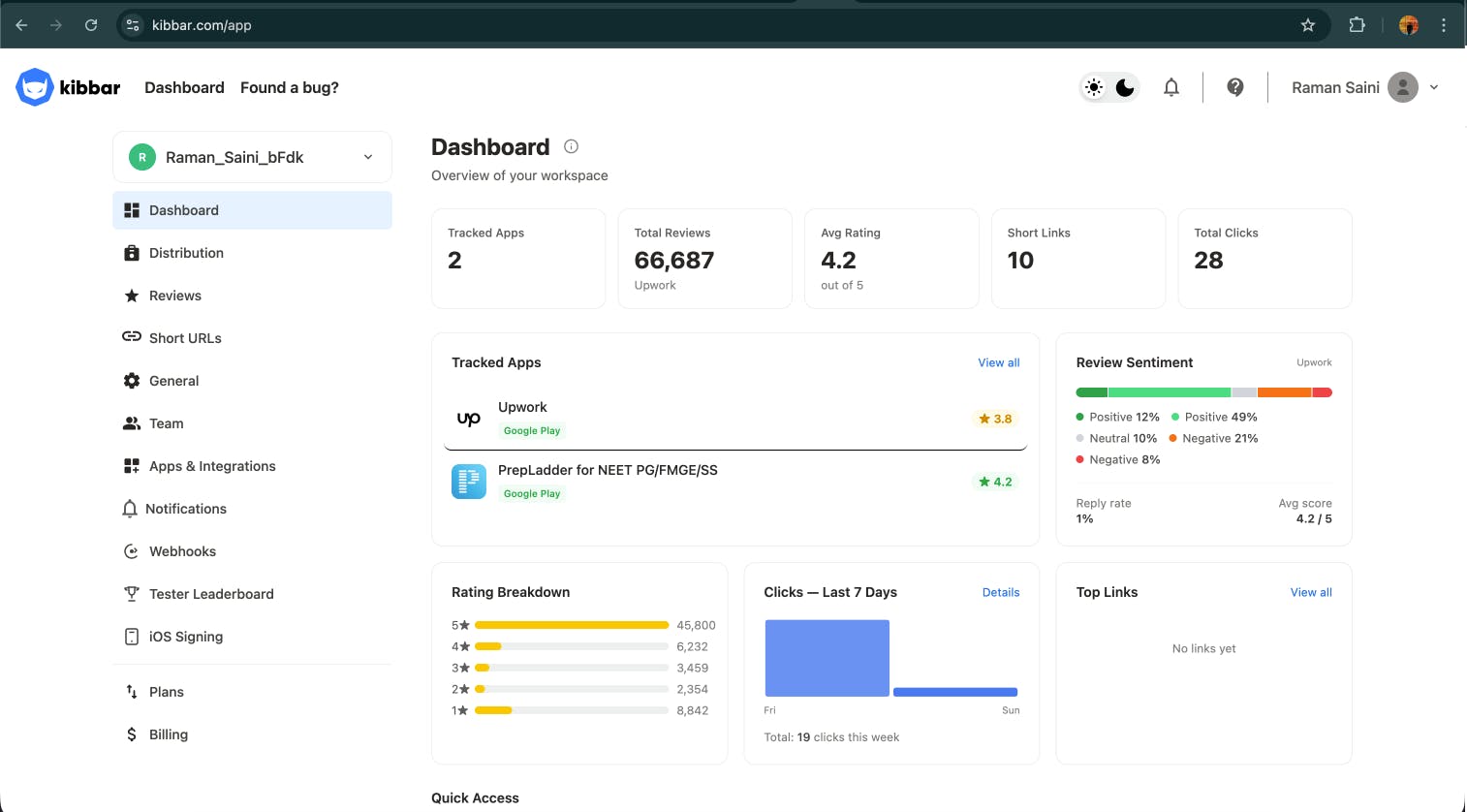Open browser extensions puzzle icon

click(x=1357, y=25)
